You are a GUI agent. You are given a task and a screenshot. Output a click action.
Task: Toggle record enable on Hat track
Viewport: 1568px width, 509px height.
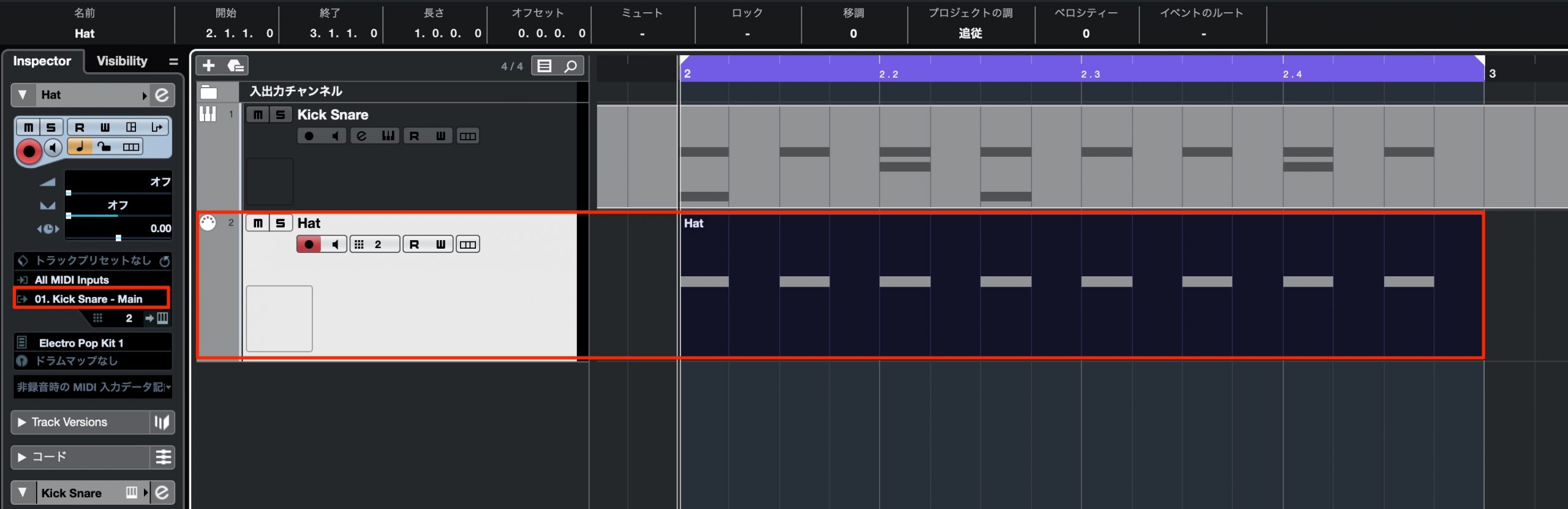(x=309, y=244)
